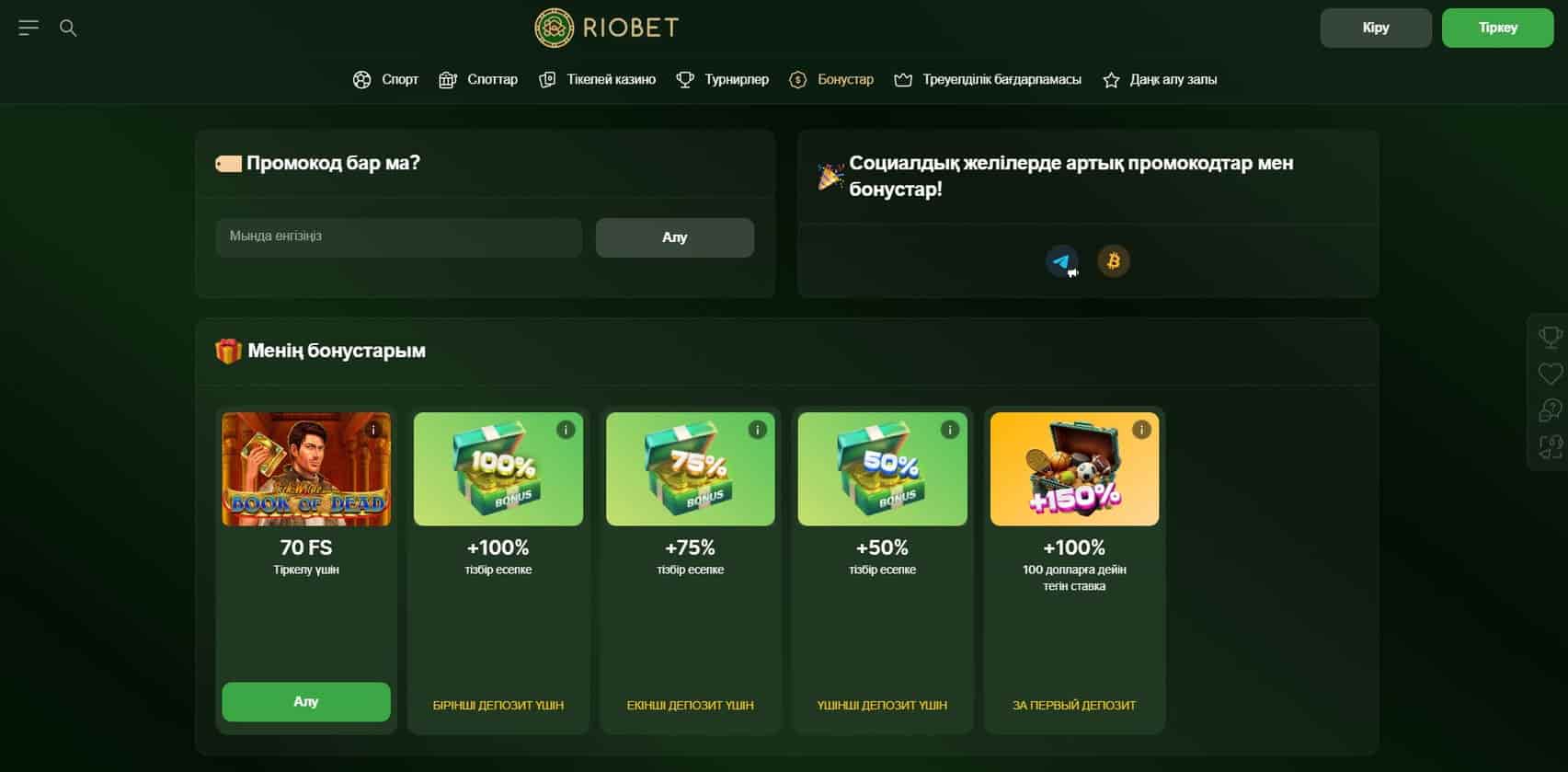Click the green Тіркеу register button

1497,28
